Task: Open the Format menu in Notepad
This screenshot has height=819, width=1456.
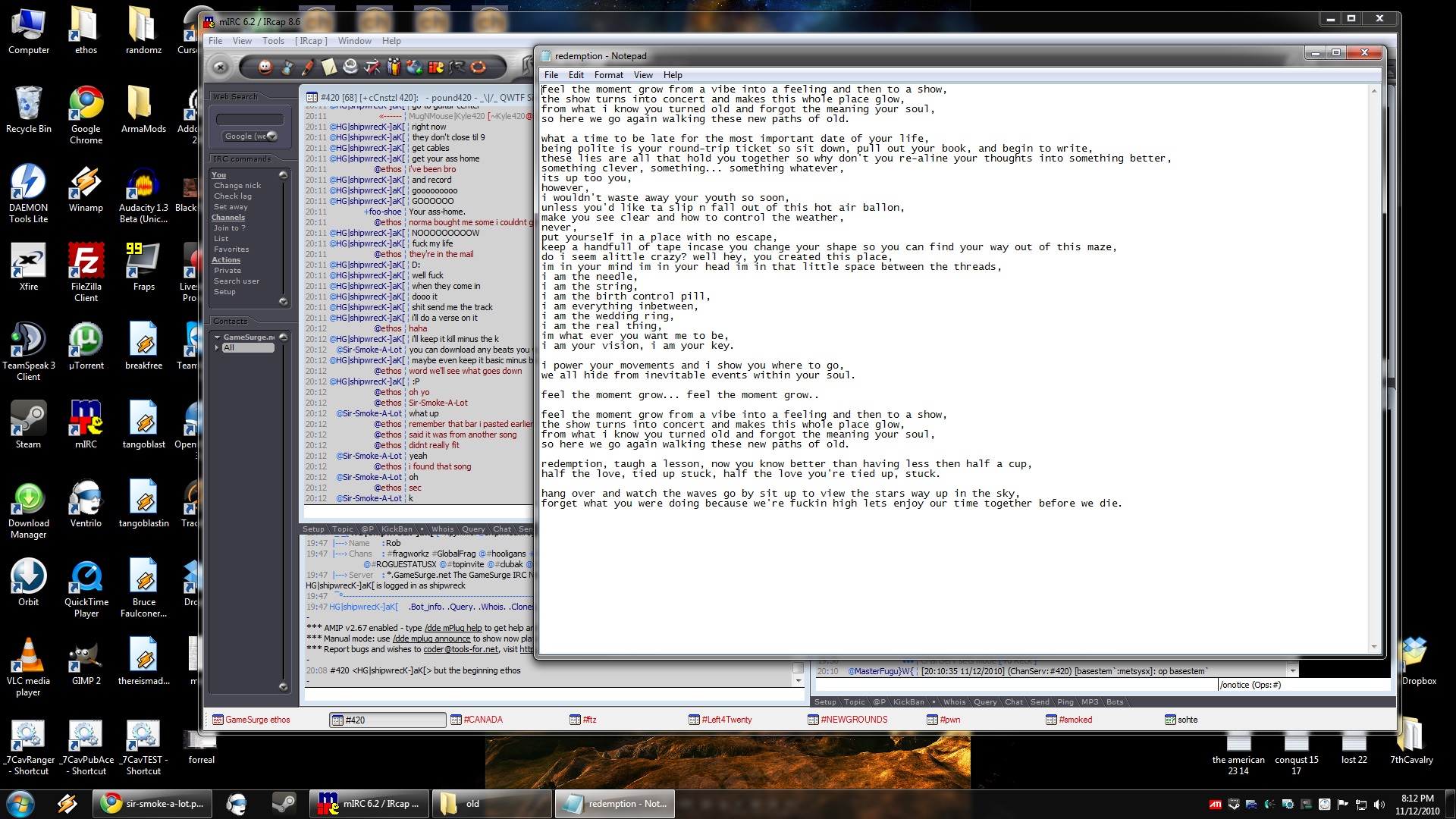Action: [x=608, y=75]
